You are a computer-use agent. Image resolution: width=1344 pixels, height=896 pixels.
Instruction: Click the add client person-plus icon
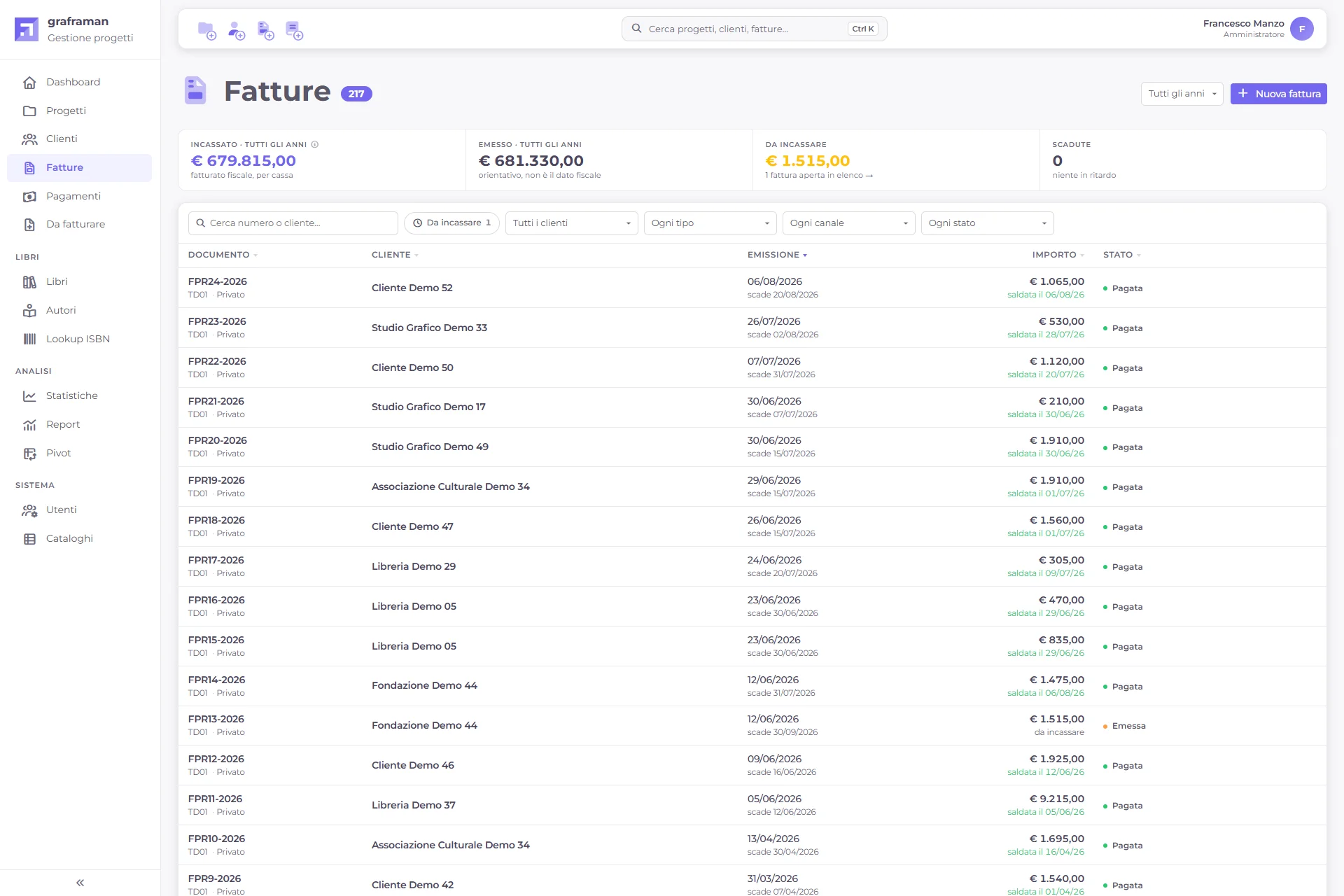click(x=237, y=30)
